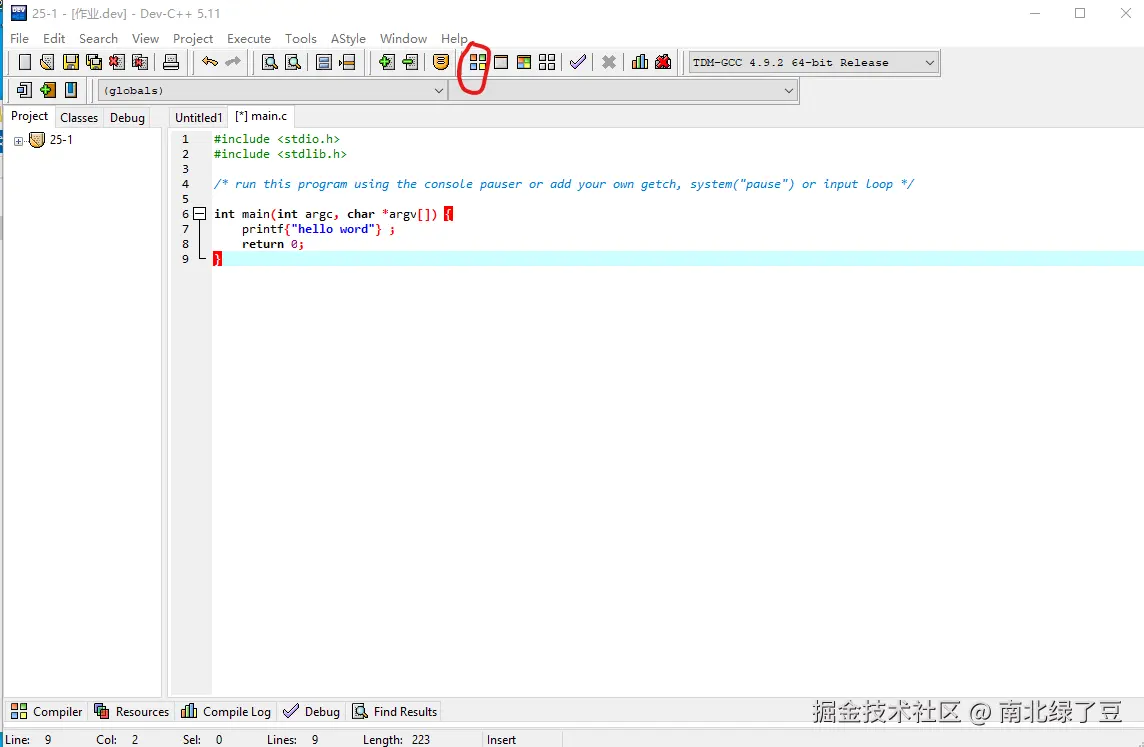1144x747 pixels.
Task: Open the Tools menu
Action: [x=301, y=39]
